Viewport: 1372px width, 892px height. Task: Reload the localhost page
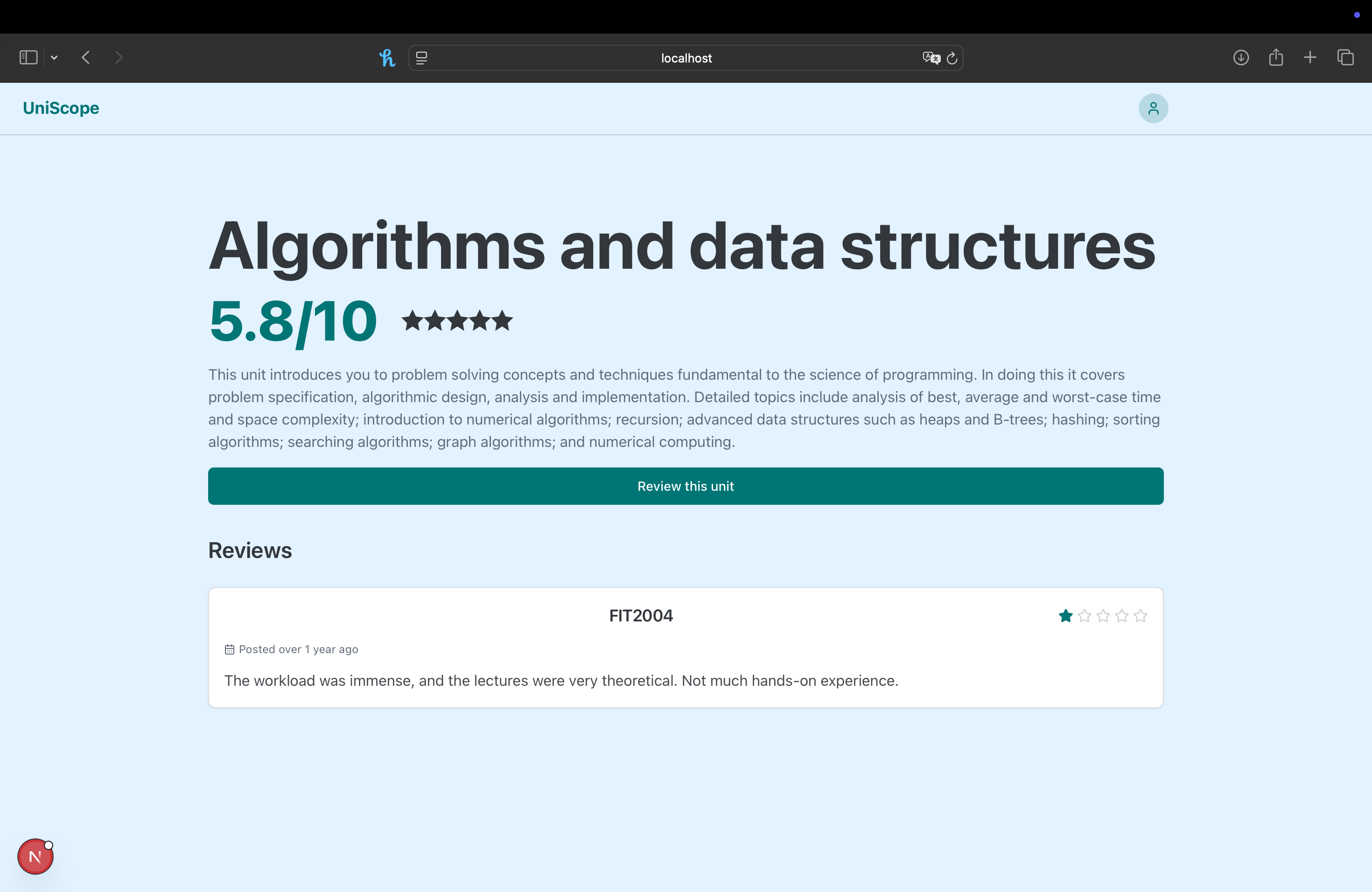pos(952,58)
